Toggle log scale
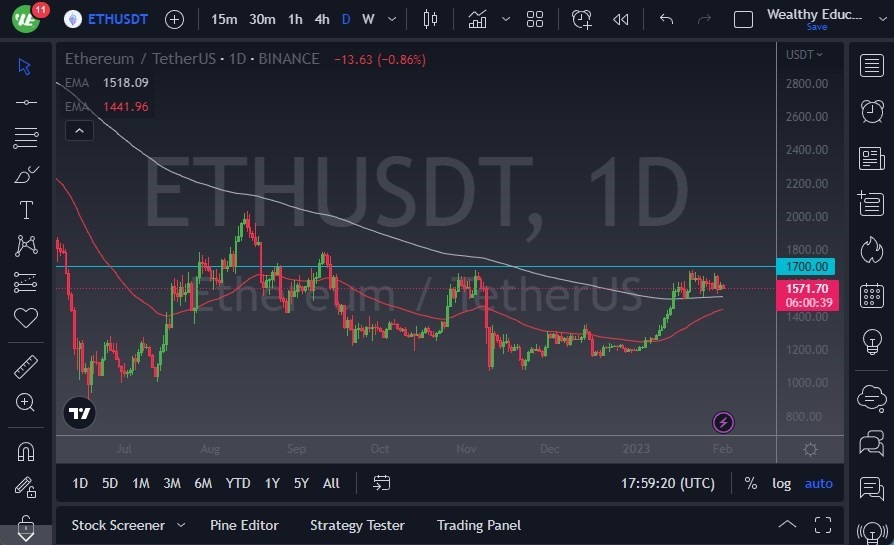 (781, 483)
